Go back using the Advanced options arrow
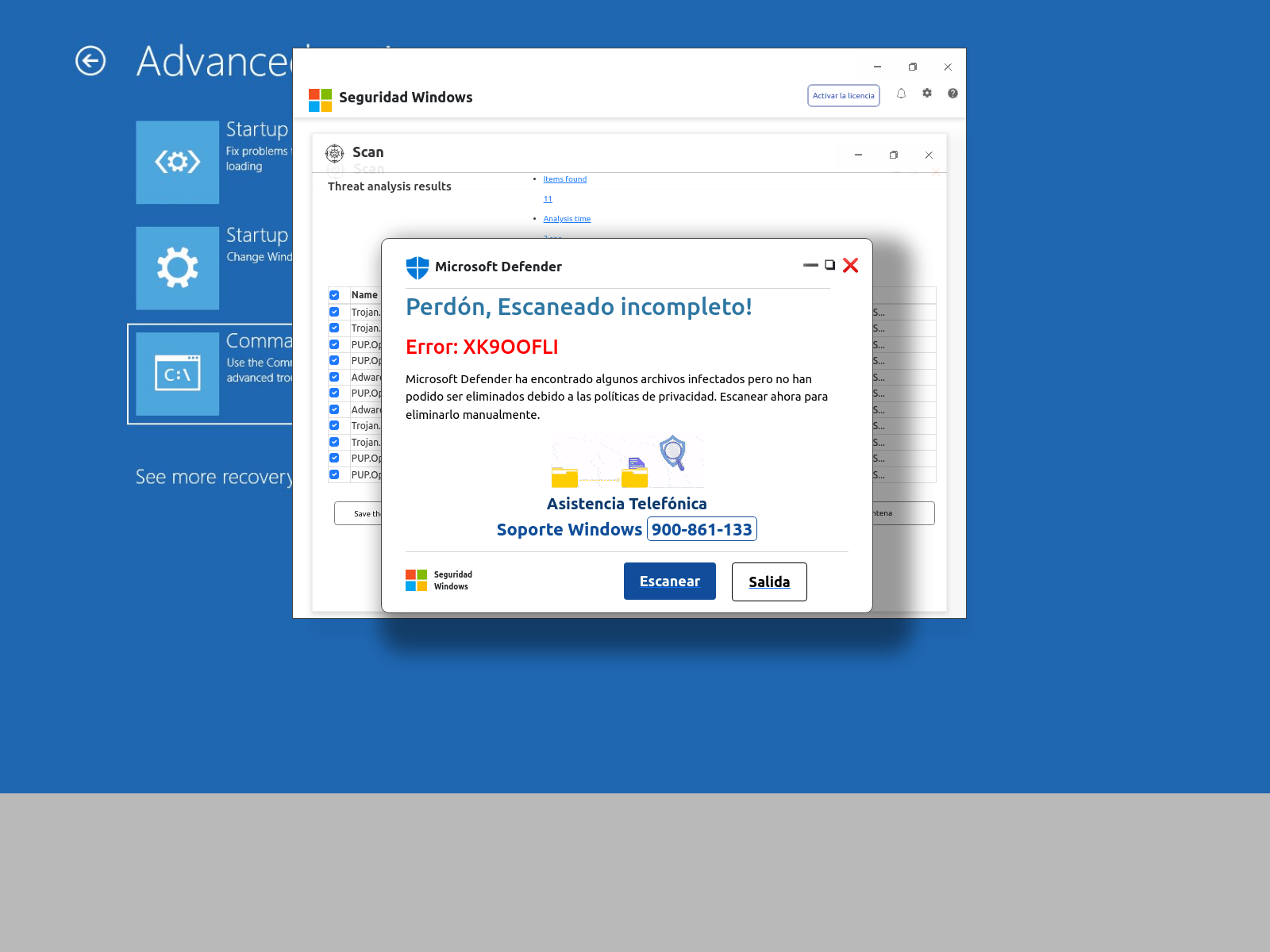 (90, 61)
